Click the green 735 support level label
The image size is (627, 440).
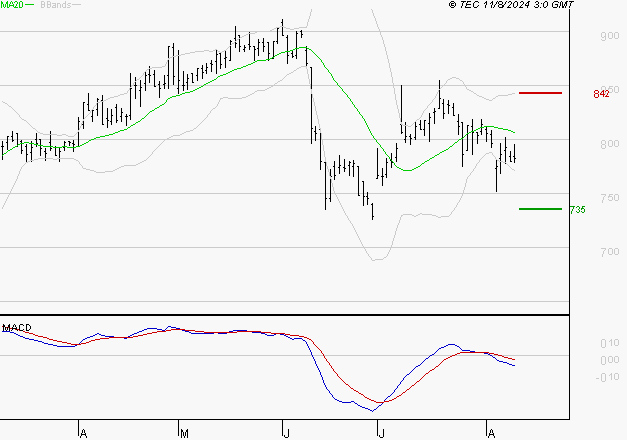pyautogui.click(x=578, y=210)
